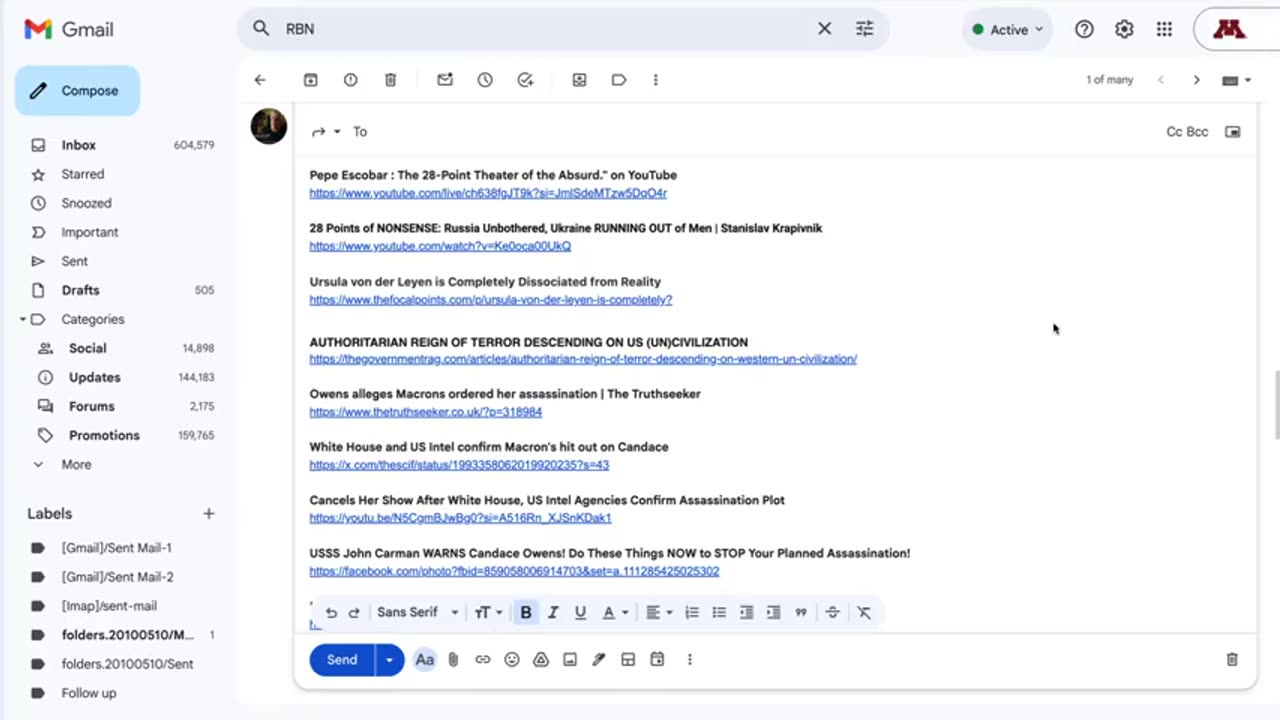This screenshot has width=1280, height=720.
Task: Increase the indent in the reply
Action: click(x=773, y=613)
